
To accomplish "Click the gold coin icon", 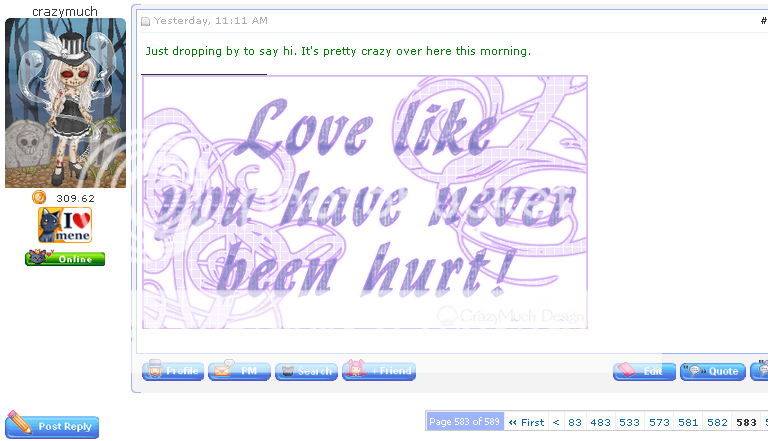I will point(39,198).
